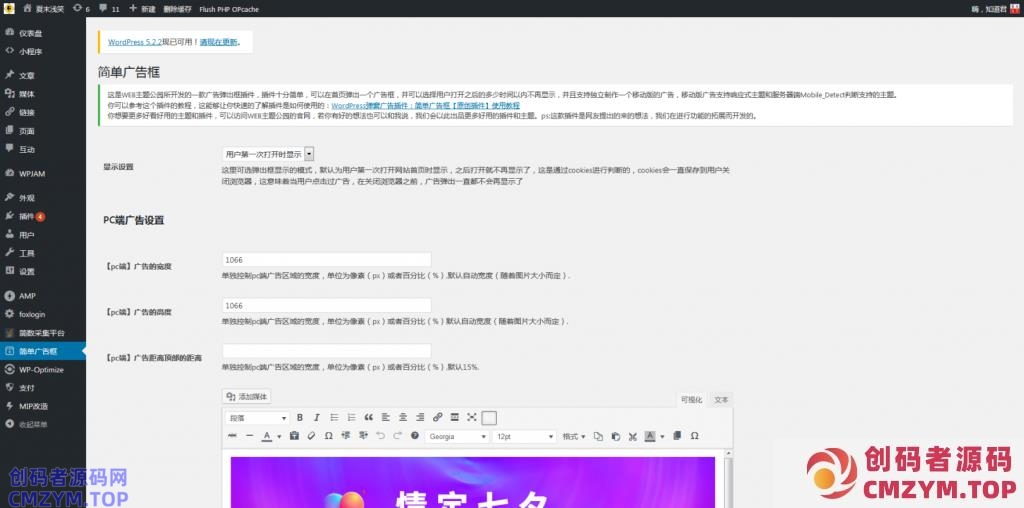Insert a bulleted list
Viewport: 1024px width, 508px height.
pyautogui.click(x=333, y=417)
